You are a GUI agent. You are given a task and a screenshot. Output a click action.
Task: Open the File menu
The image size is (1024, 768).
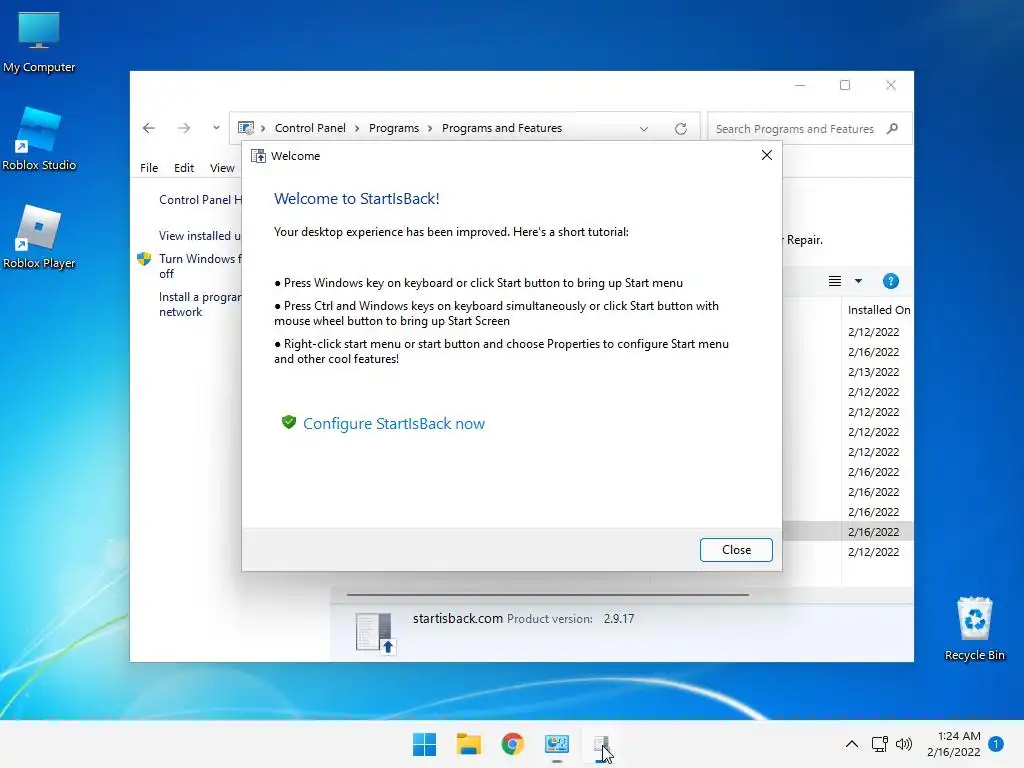149,168
